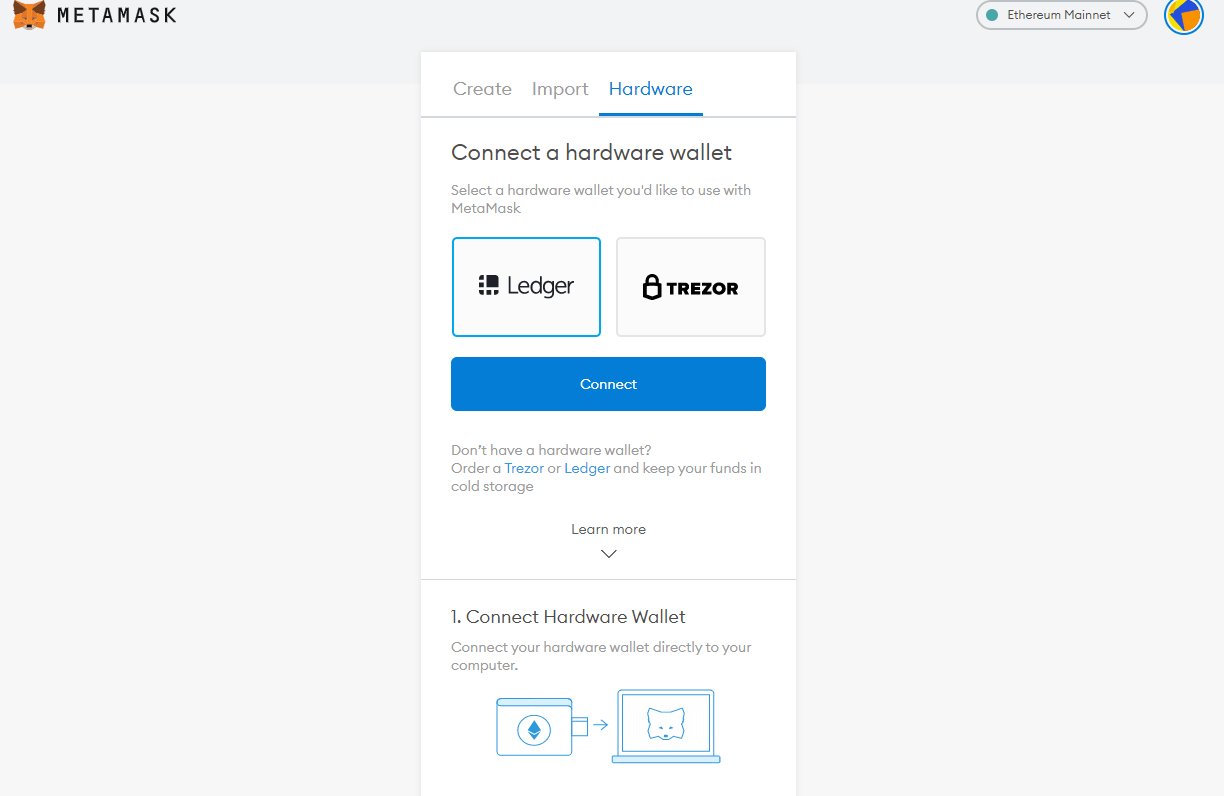Switch to the Create tab
Screen dimensions: 1224x796
(x=482, y=89)
